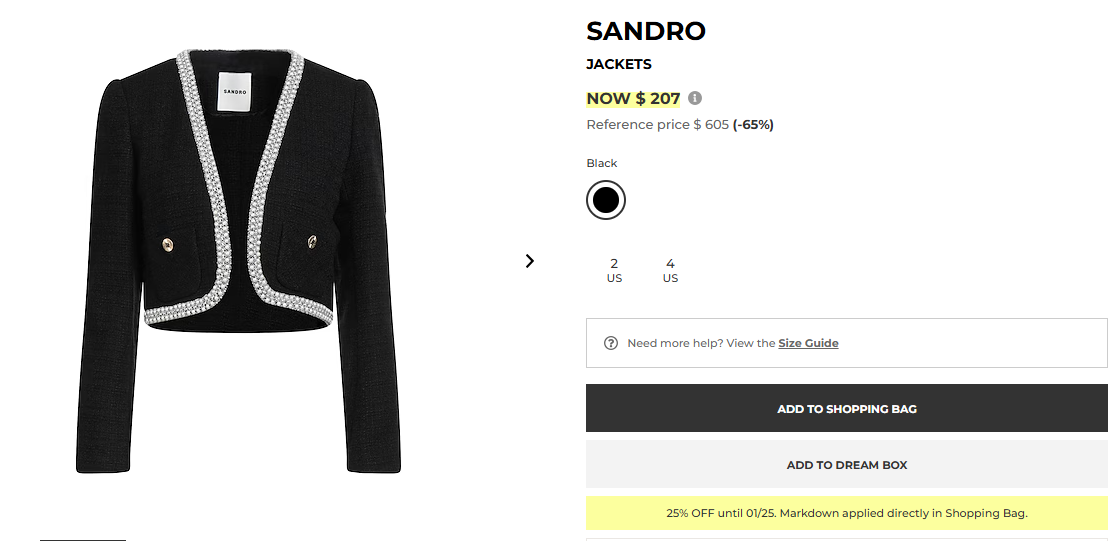Screen dimensions: 1117x541
Task: Click the info icon beside the price
Action: click(695, 98)
